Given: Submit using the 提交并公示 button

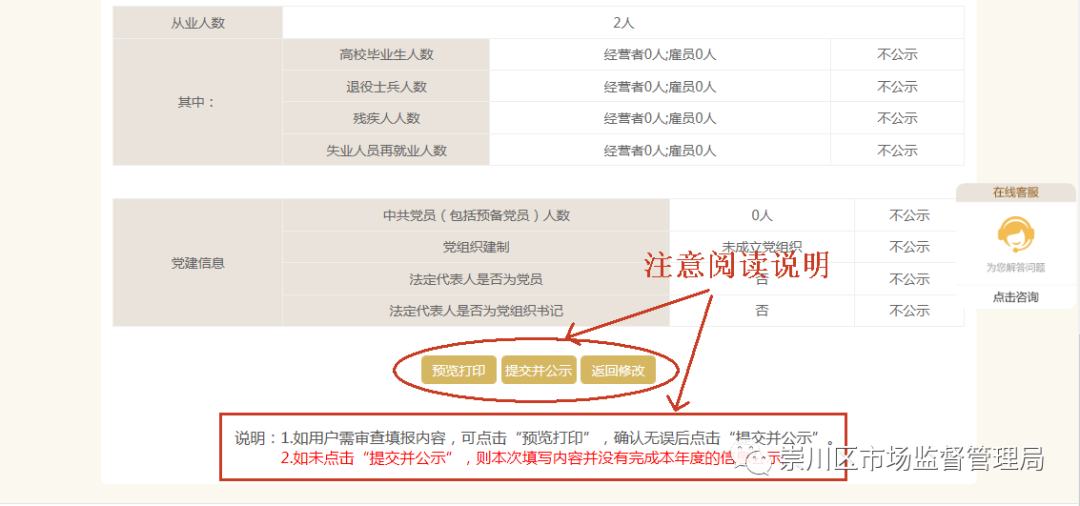Looking at the screenshot, I should click(538, 371).
